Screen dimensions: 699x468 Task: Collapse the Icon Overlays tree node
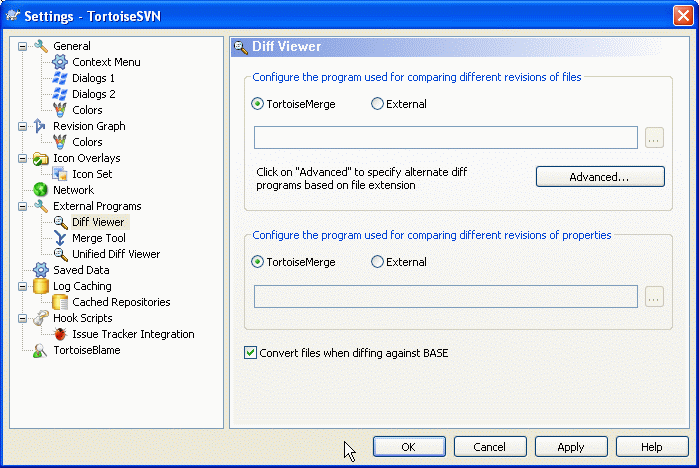[22, 158]
